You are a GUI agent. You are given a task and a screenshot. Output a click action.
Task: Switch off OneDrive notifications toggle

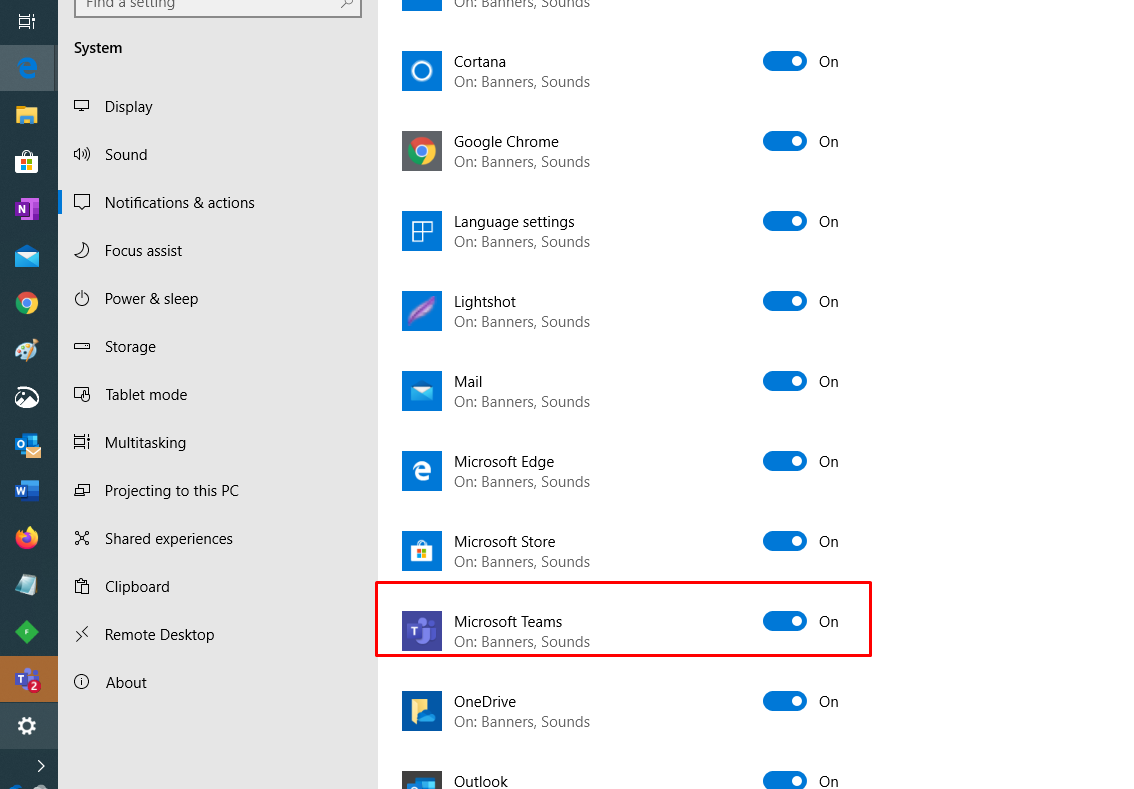tap(785, 701)
